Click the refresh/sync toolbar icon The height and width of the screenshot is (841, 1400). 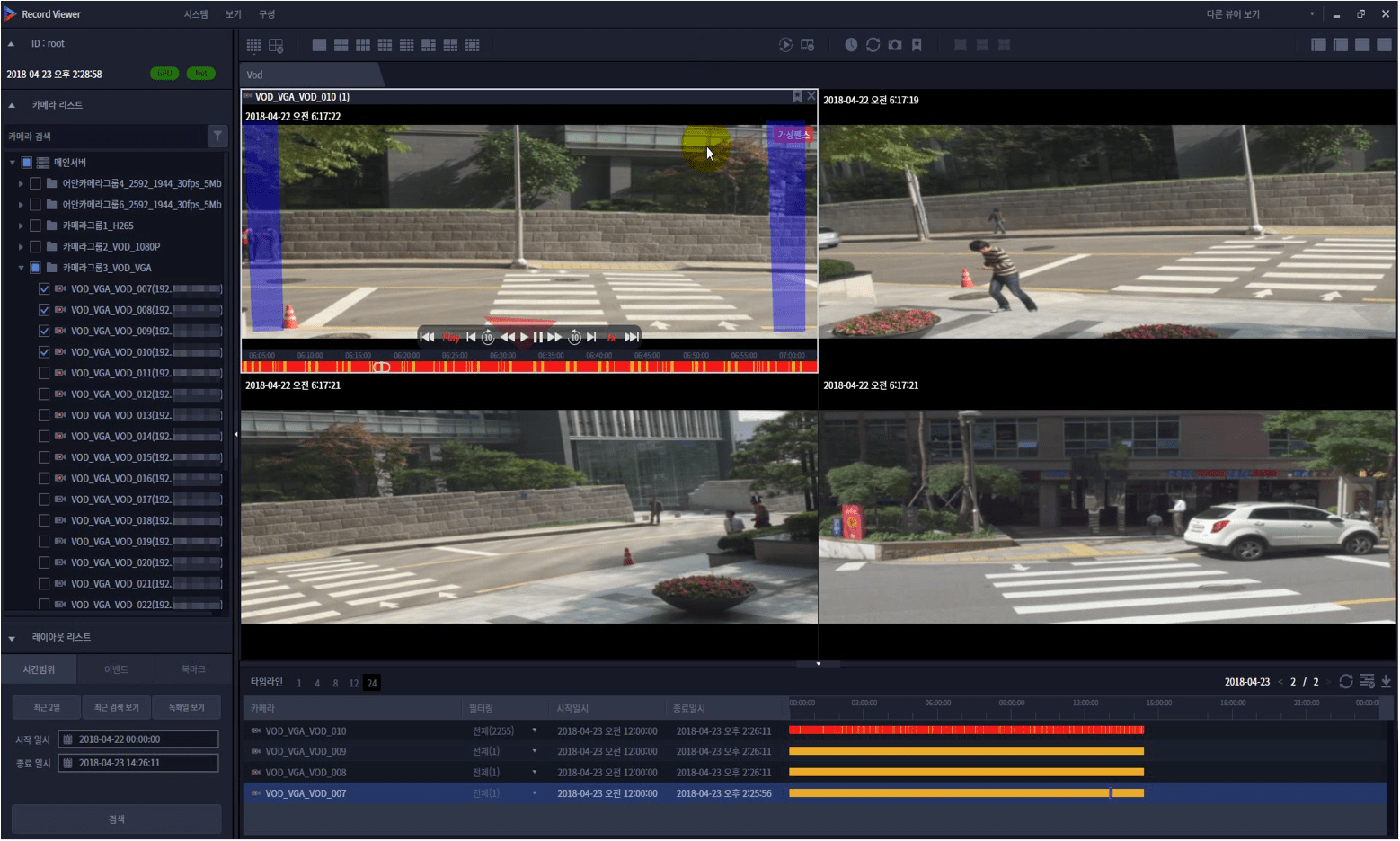point(873,45)
